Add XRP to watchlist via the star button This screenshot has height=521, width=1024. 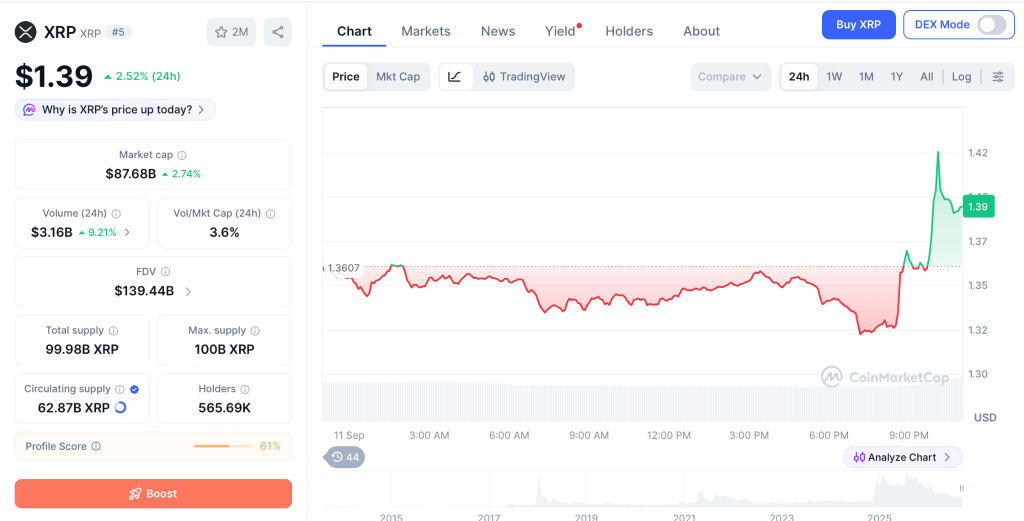click(231, 32)
